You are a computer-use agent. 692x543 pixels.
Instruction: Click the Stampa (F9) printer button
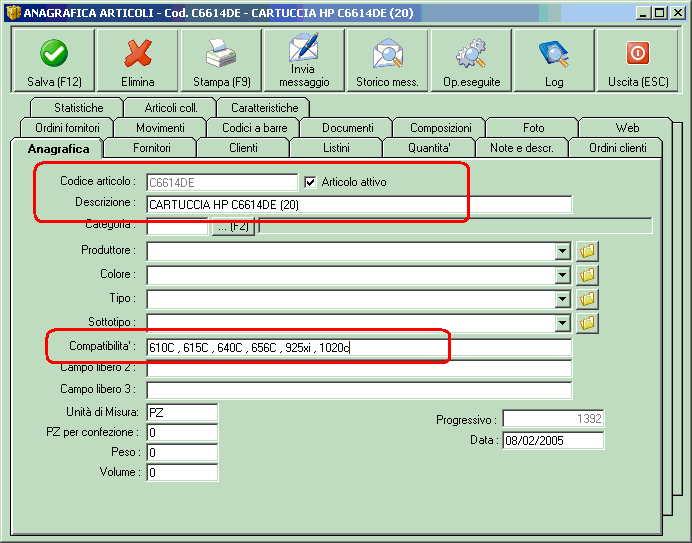tap(222, 60)
